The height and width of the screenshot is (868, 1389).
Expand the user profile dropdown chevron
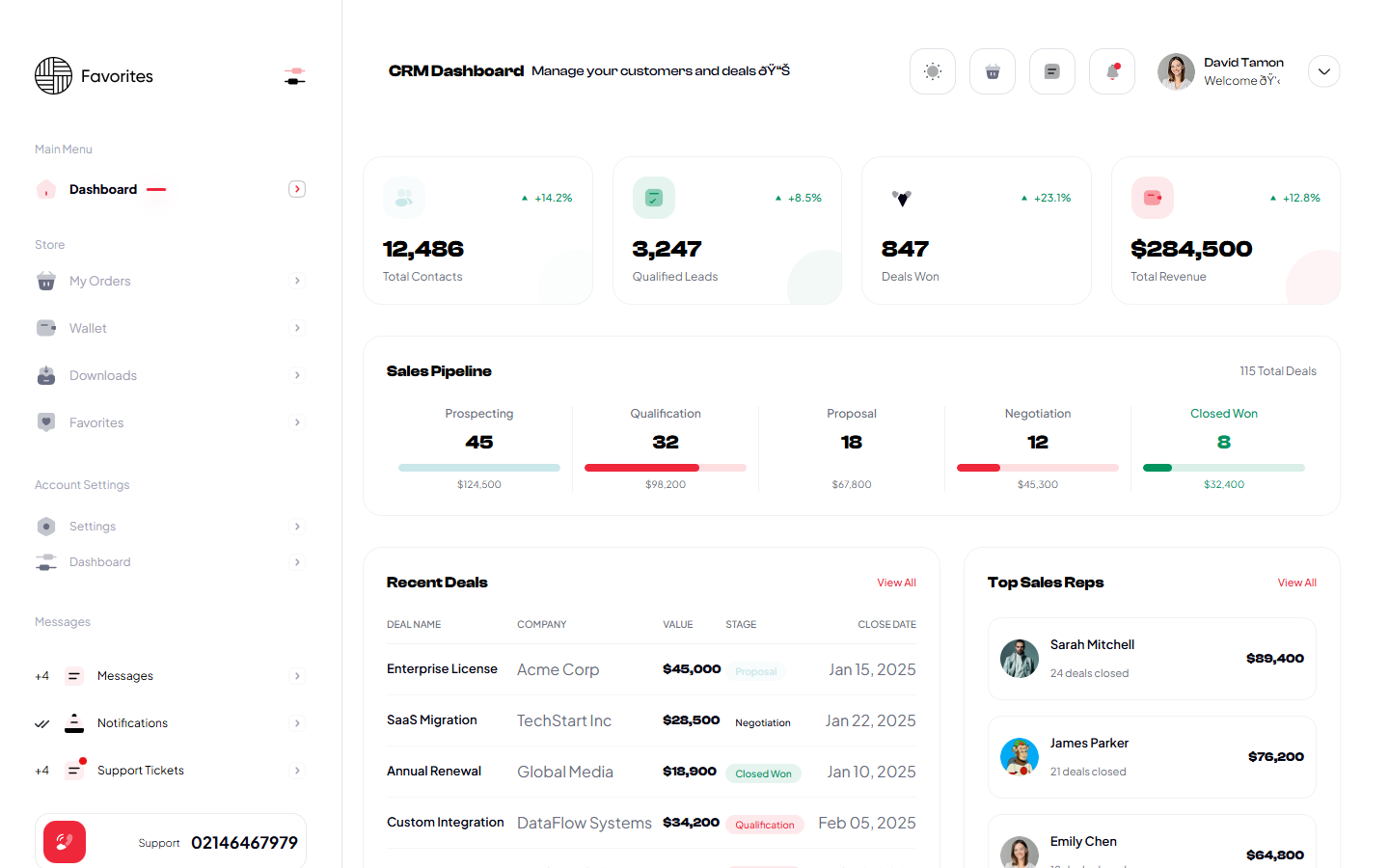coord(1323,71)
